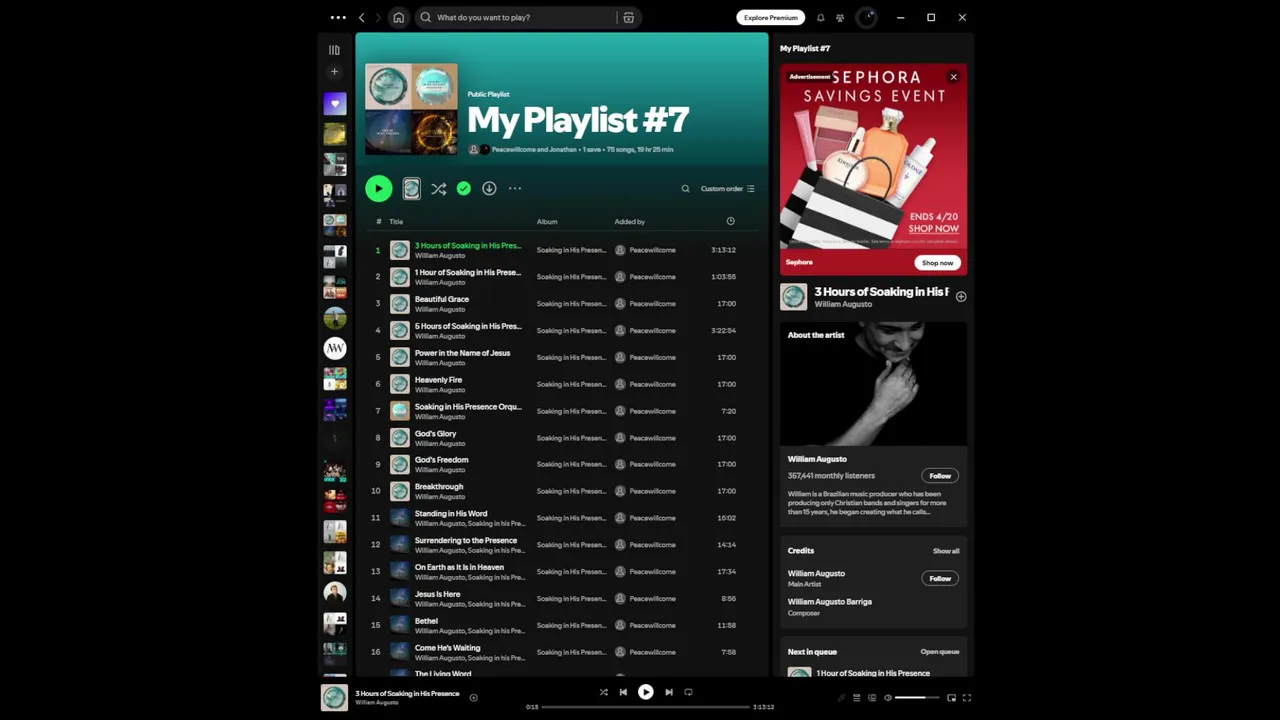Open William Augusto Barriga composer credit
Viewport: 1280px width, 720px height.
[829, 602]
